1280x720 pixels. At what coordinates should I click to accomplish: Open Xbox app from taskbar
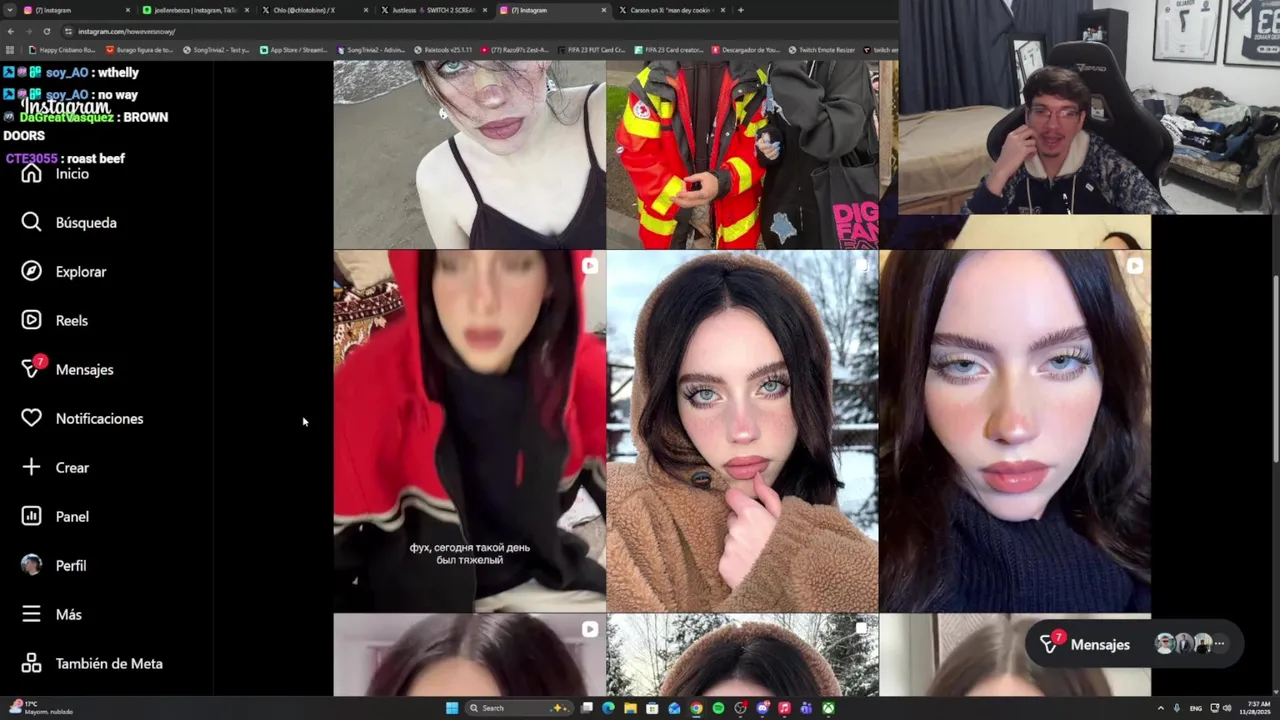pos(828,708)
